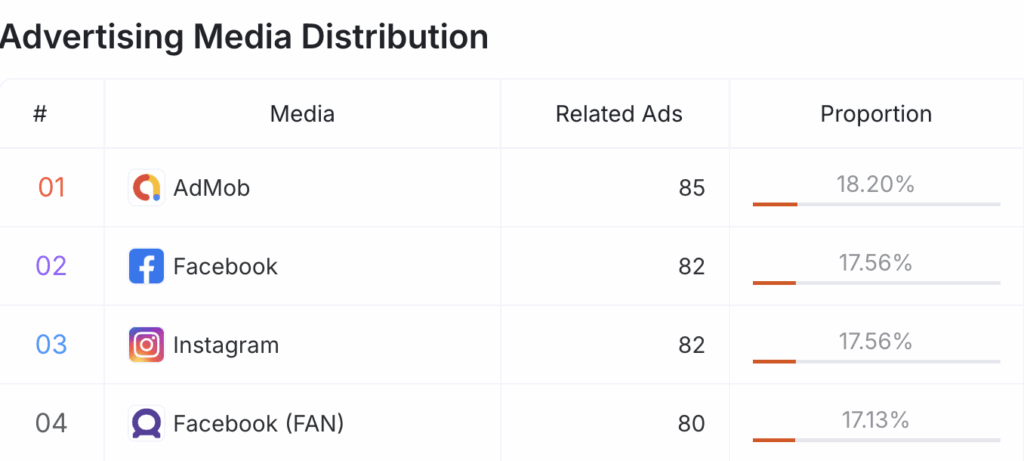Click the Proportion column header

coord(876,114)
